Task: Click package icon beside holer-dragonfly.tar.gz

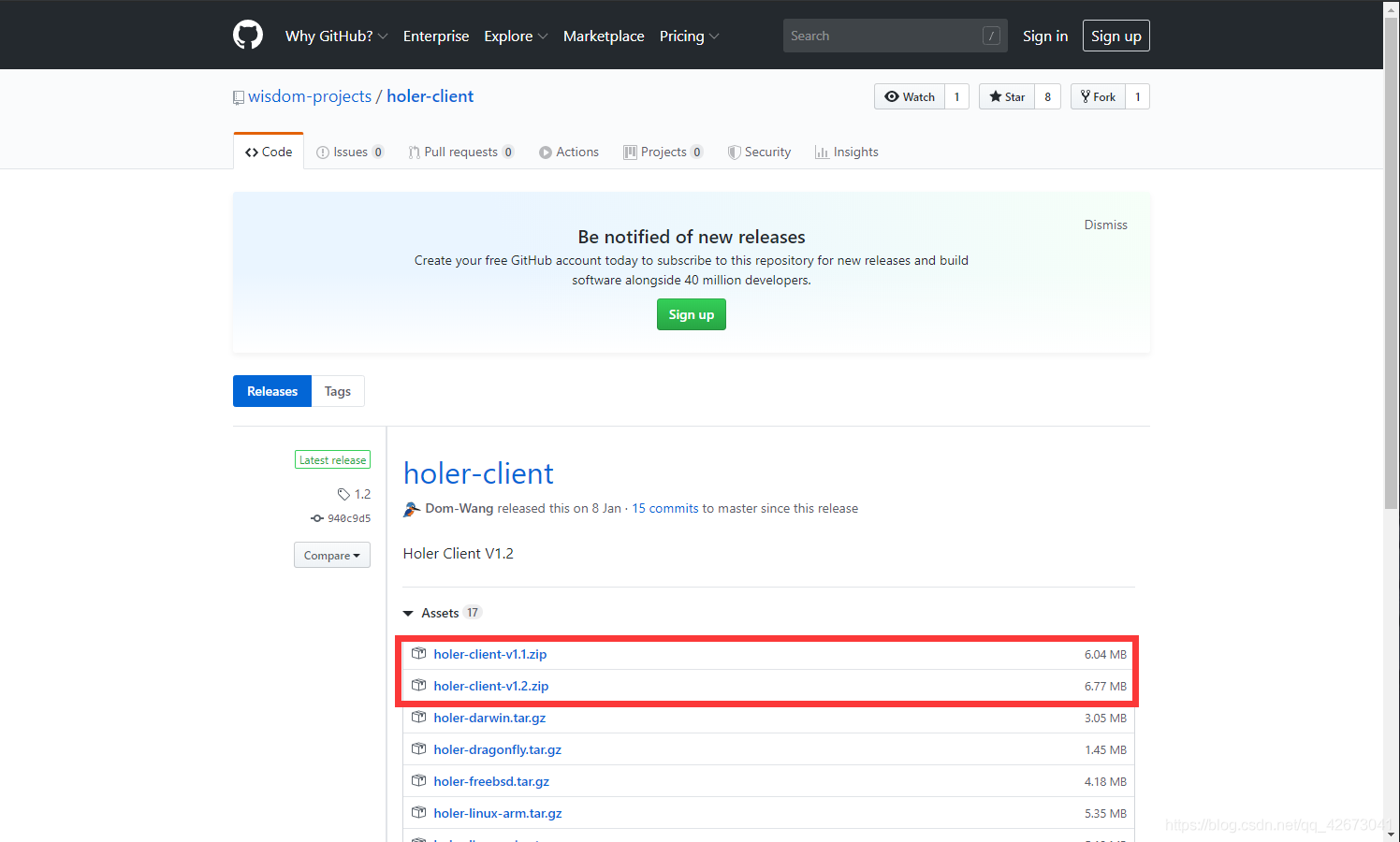Action: pyautogui.click(x=418, y=749)
